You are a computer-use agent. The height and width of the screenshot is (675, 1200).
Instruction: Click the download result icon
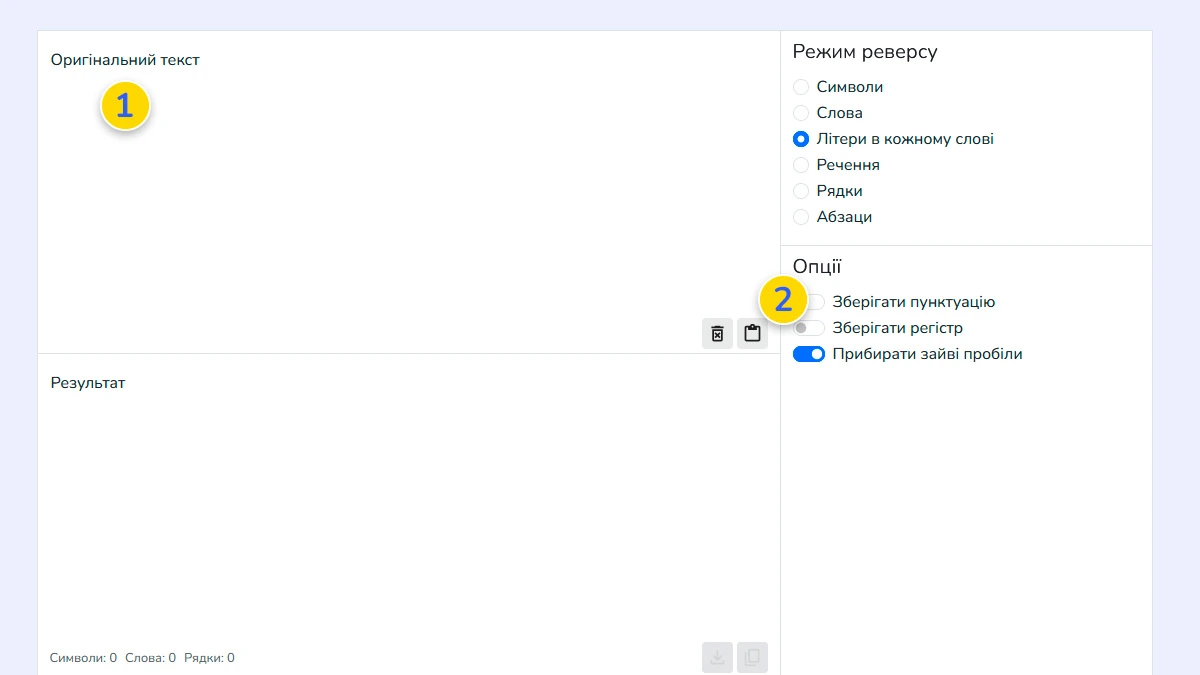click(717, 657)
